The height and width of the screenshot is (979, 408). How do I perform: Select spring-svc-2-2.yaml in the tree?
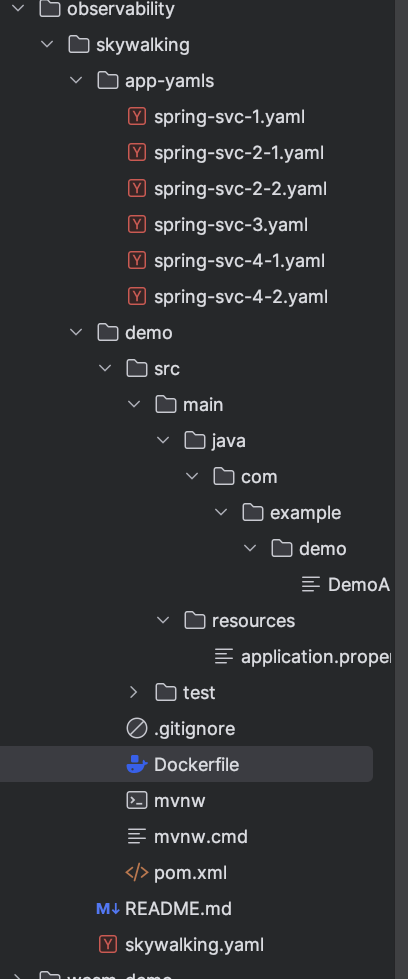(241, 189)
